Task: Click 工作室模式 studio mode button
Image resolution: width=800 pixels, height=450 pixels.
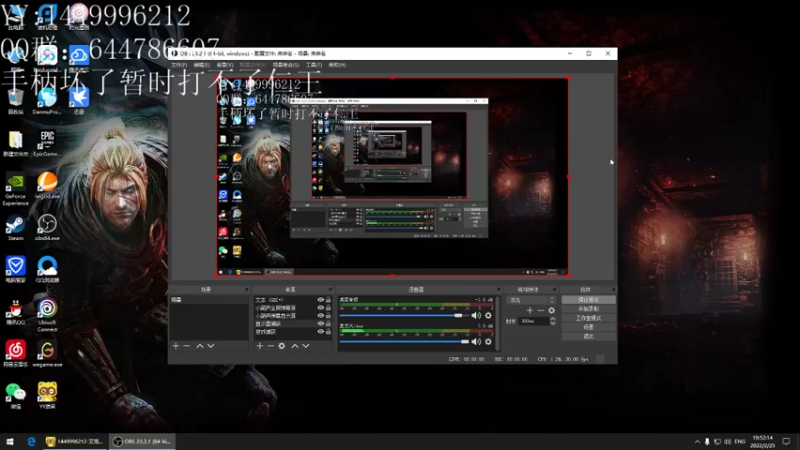Action: (589, 318)
